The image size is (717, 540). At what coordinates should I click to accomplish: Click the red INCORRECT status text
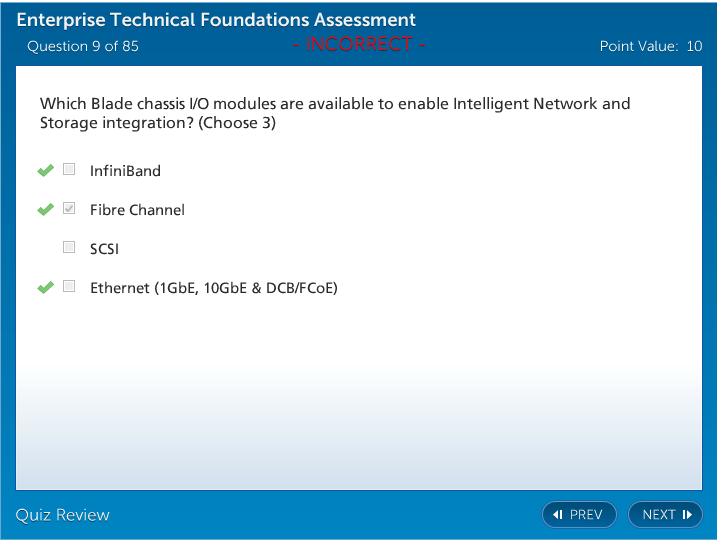tap(359, 45)
